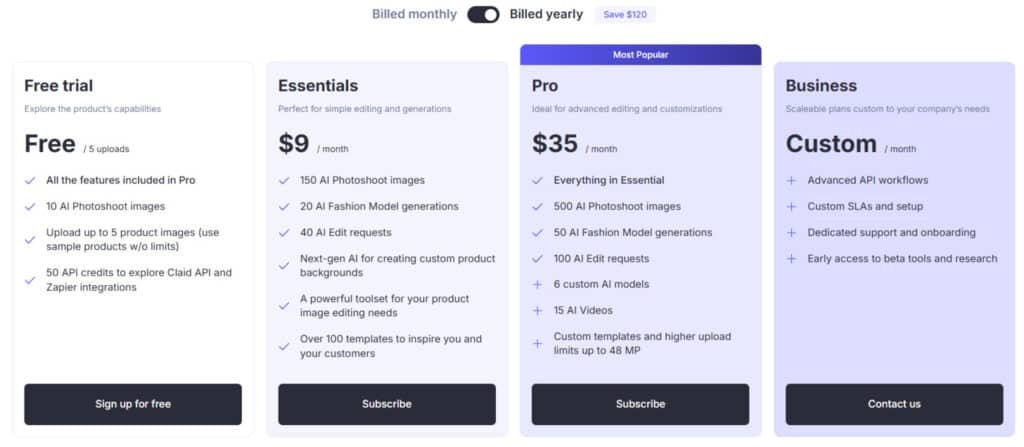The height and width of the screenshot is (447, 1024).
Task: Subscribe to the Essentials plan
Action: 386,404
